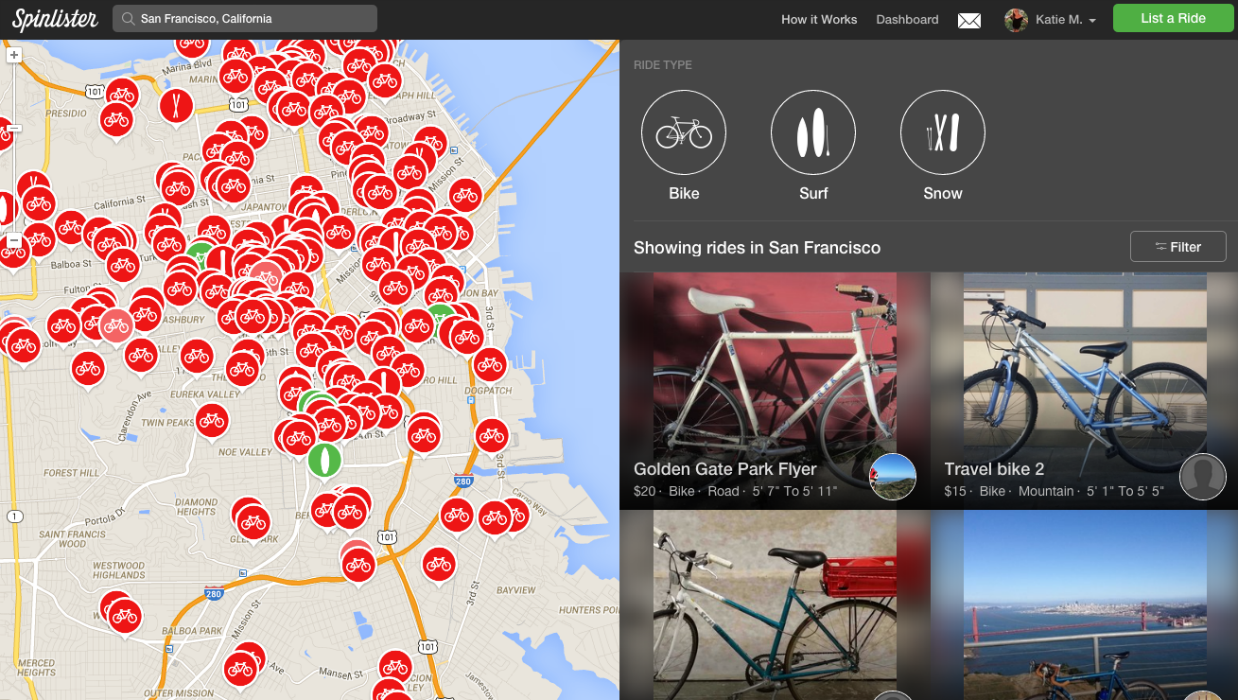Go to Dashboard
Screen dimensions: 1238x700
(907, 20)
